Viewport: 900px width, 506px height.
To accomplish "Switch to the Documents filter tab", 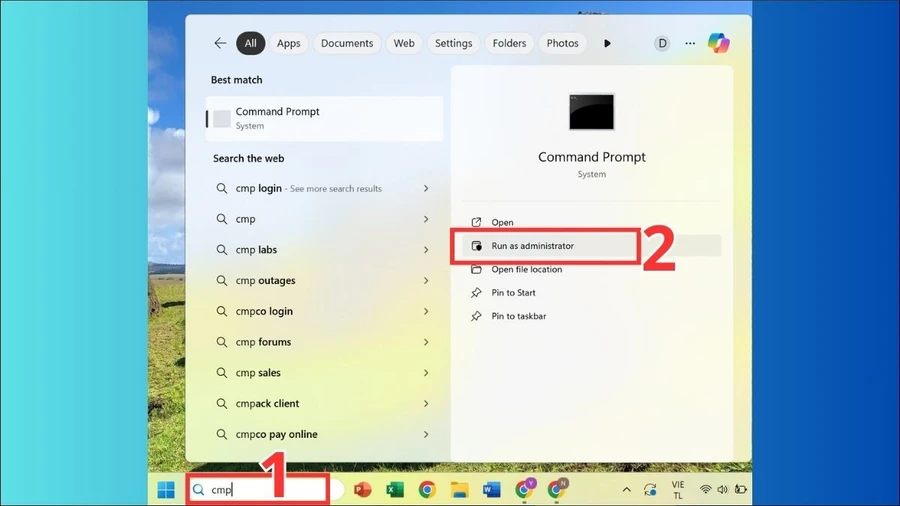I will coord(347,43).
